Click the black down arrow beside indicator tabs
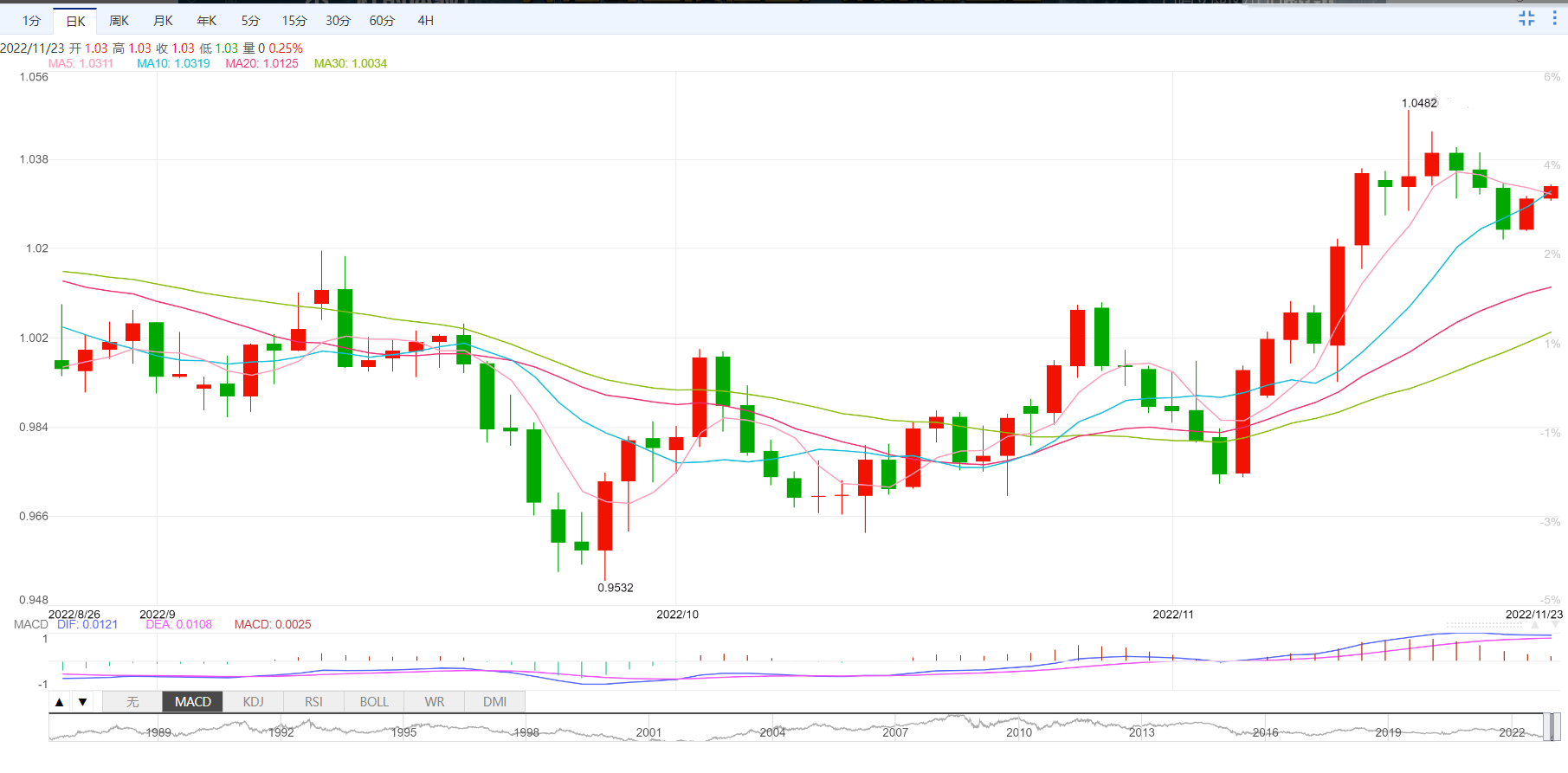This screenshot has height=773, width=1568. [x=82, y=702]
